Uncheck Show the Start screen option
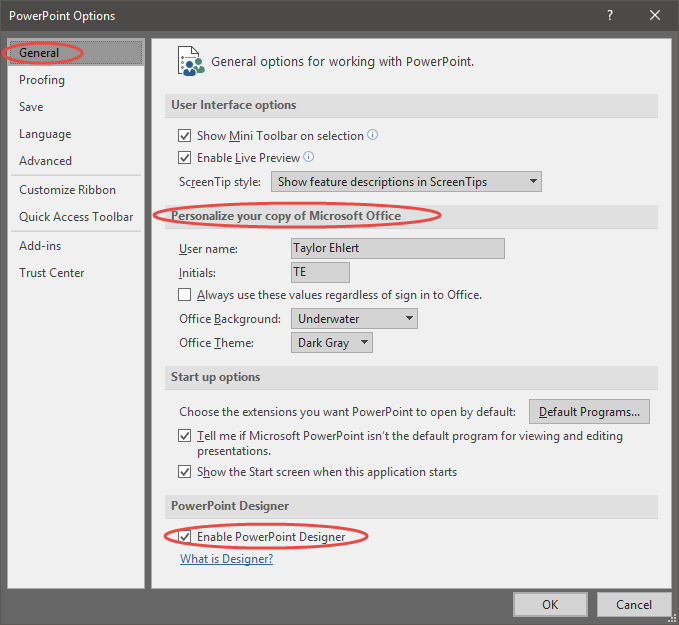 point(184,472)
